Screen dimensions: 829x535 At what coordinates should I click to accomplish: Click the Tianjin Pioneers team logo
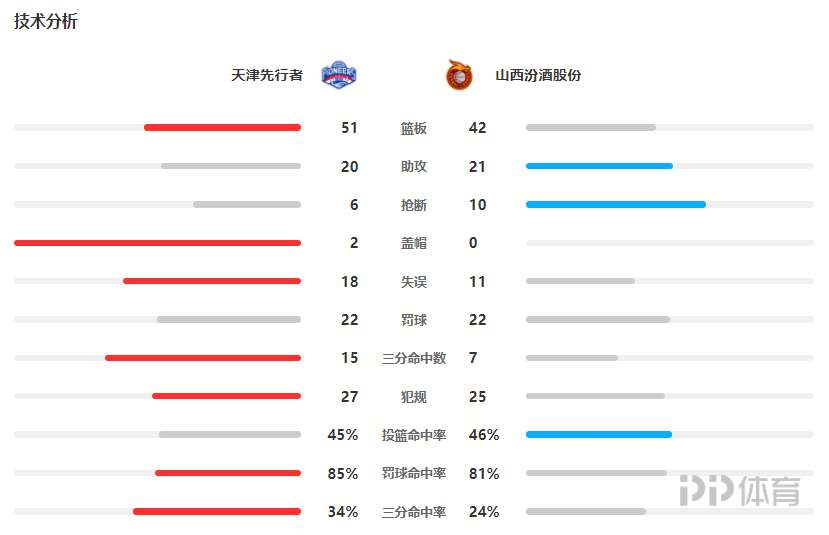(339, 75)
